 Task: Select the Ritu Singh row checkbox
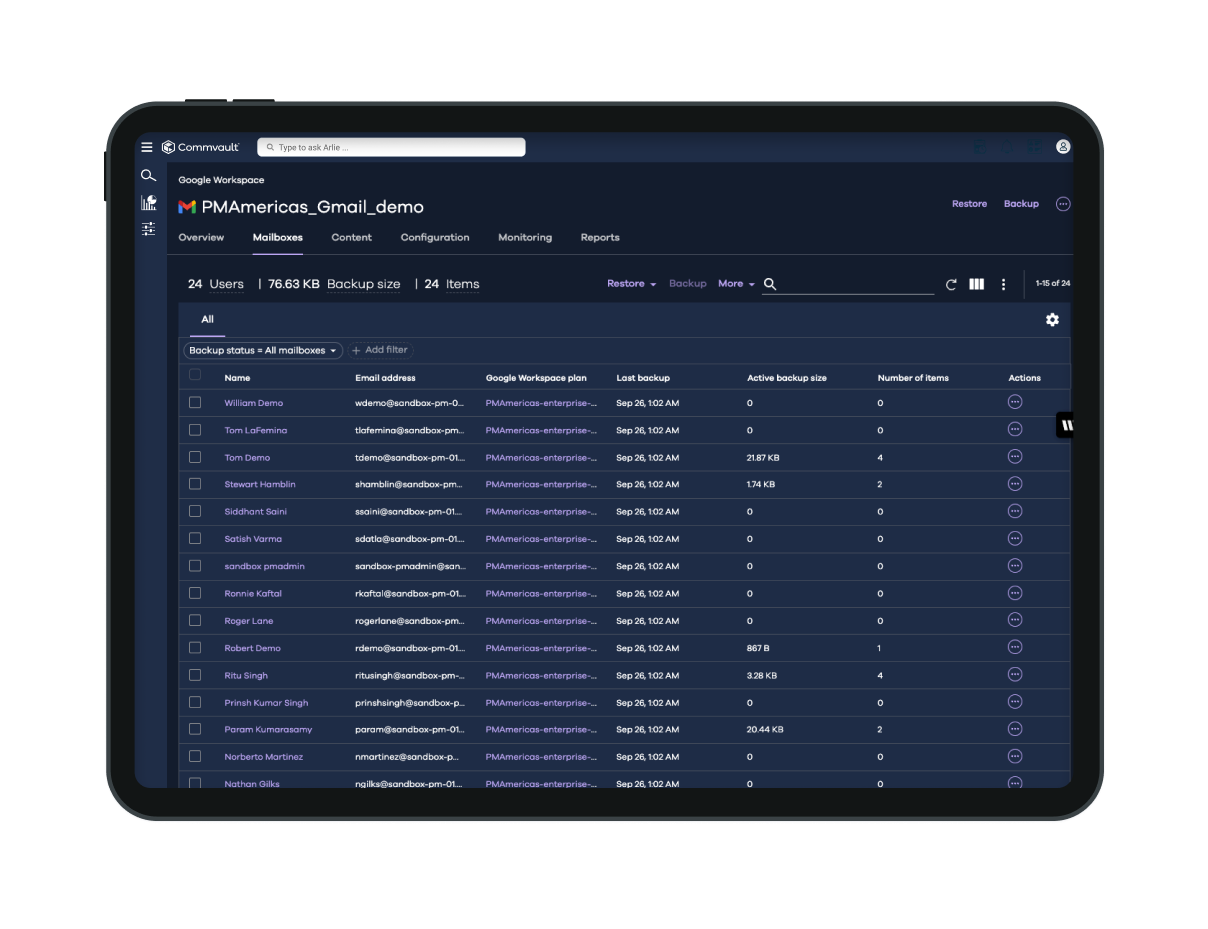pyautogui.click(x=195, y=675)
